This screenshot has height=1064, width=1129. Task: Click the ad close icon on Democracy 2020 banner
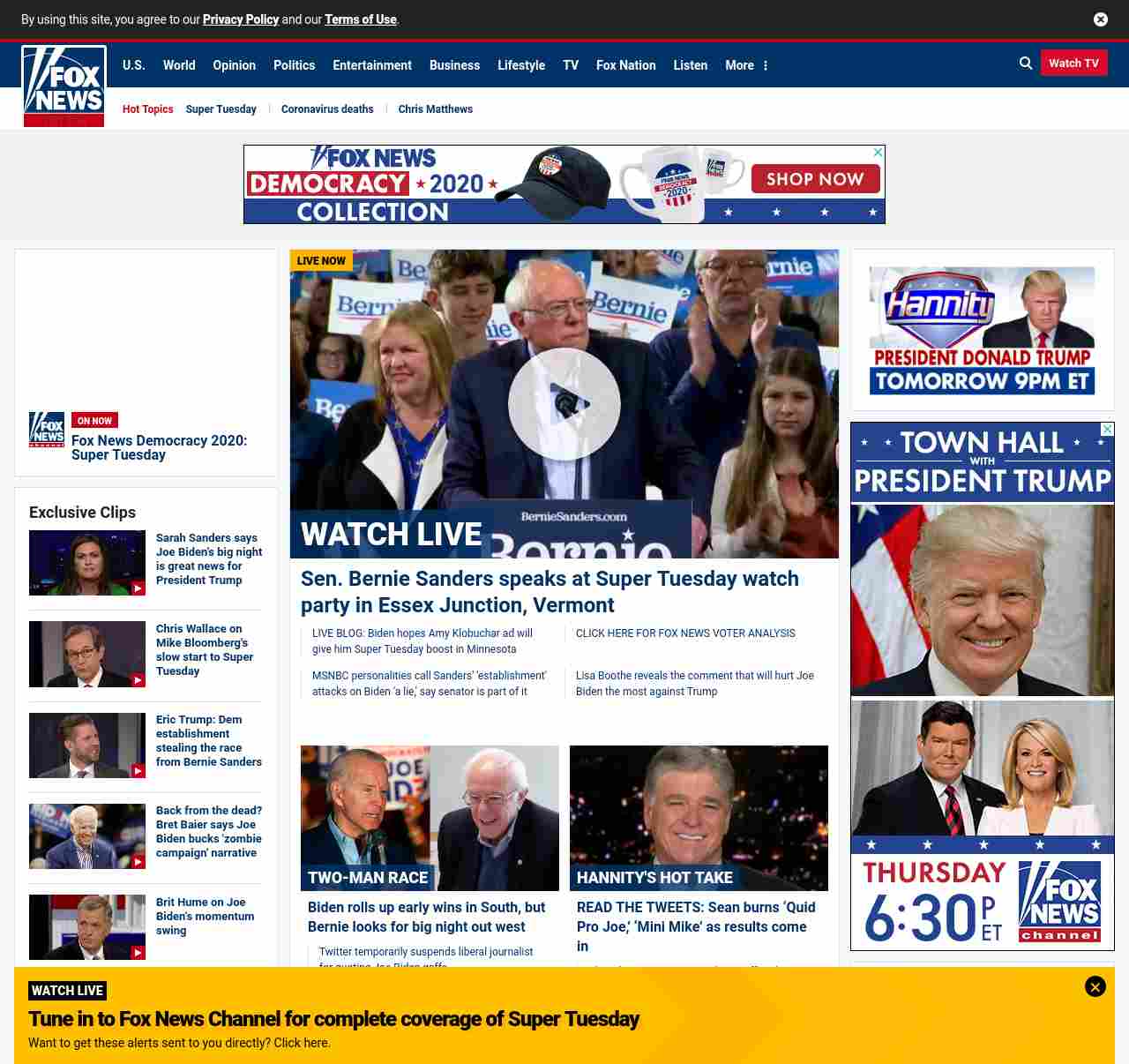click(878, 153)
